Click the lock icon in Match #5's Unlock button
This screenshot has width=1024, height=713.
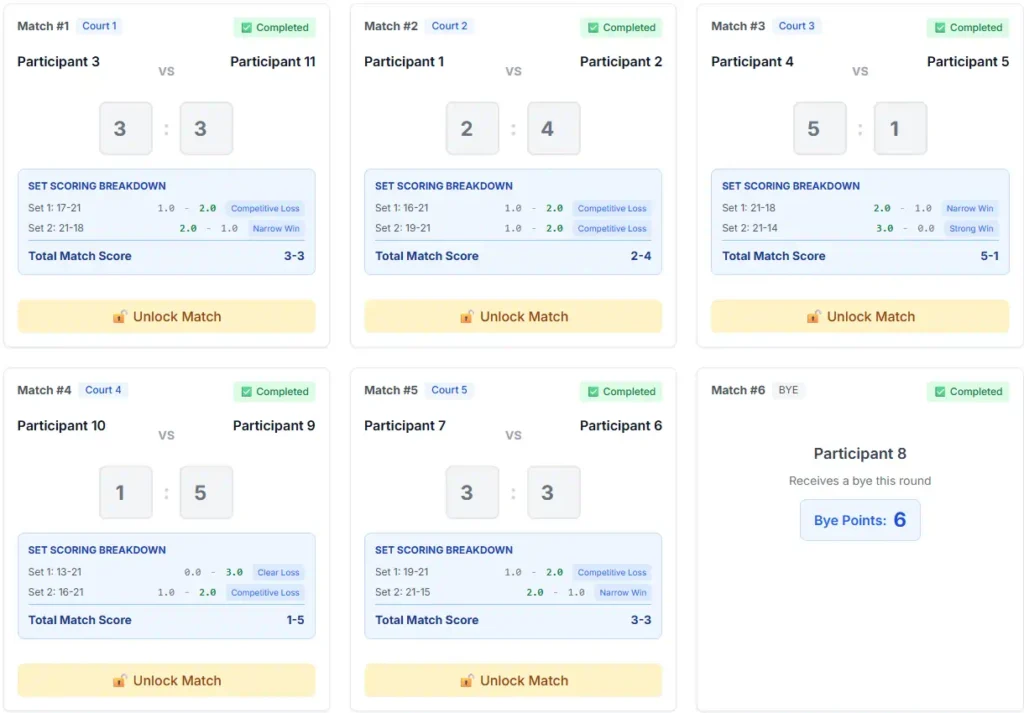click(x=467, y=681)
